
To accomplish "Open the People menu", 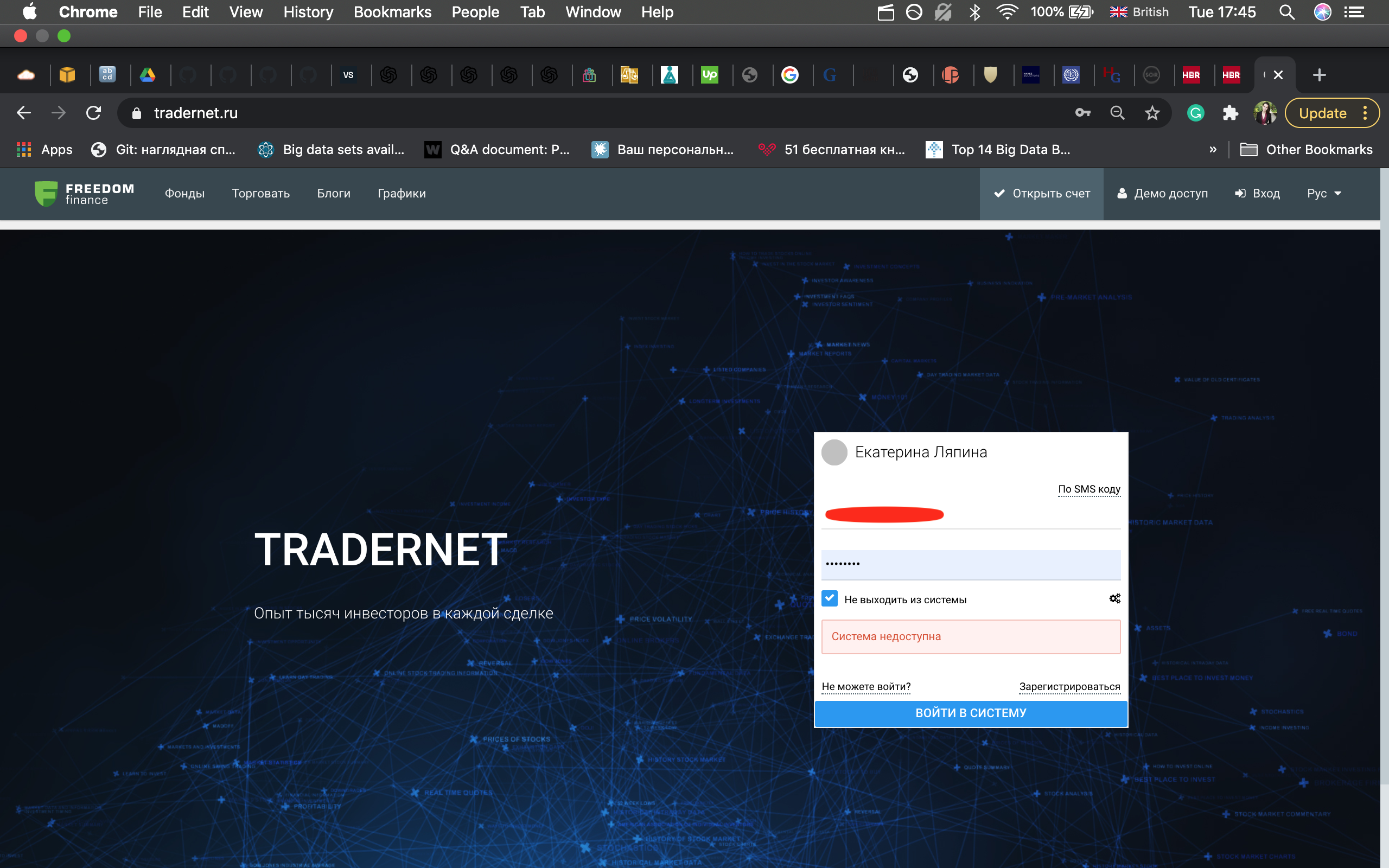I will coord(475,12).
